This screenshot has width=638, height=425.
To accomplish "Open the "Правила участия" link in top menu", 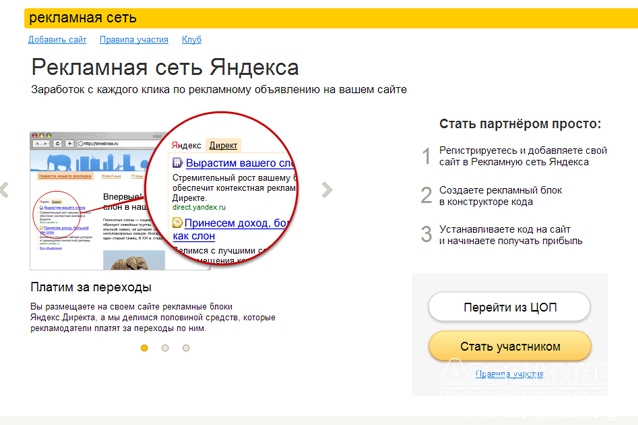I will click(134, 39).
